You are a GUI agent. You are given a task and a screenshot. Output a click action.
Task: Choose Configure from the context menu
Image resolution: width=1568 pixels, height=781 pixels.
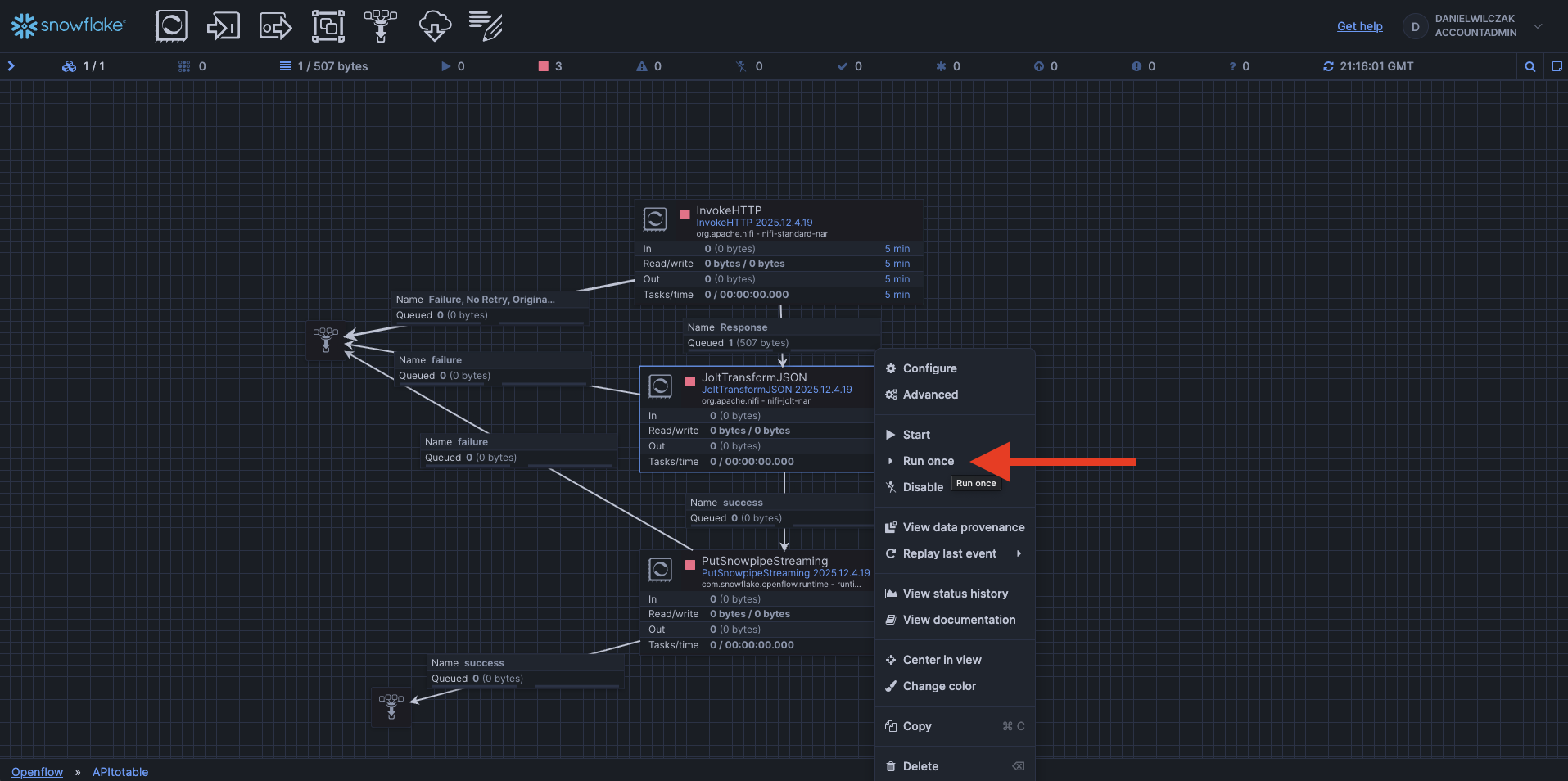[x=929, y=368]
